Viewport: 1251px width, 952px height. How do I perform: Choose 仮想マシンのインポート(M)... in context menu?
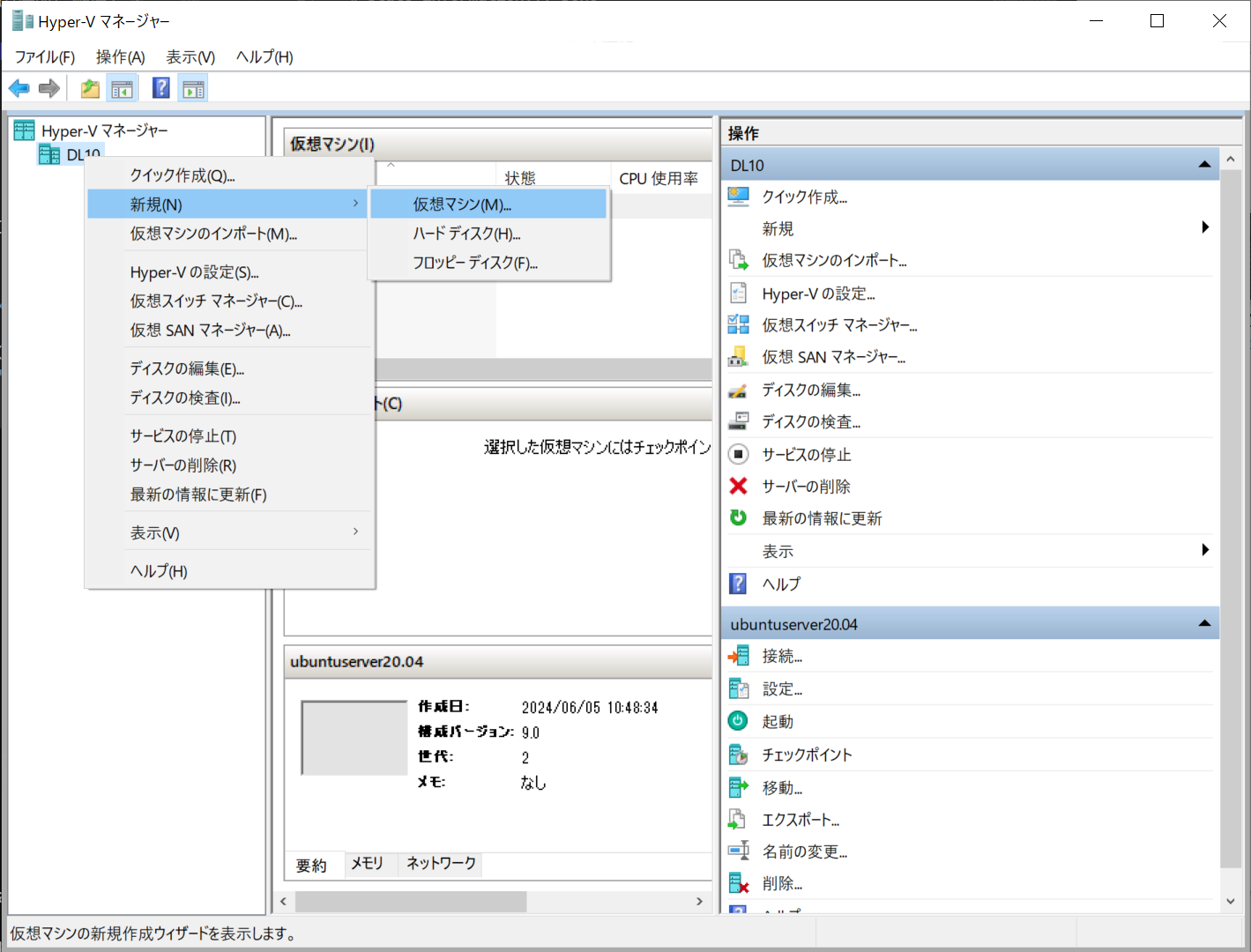tap(229, 234)
